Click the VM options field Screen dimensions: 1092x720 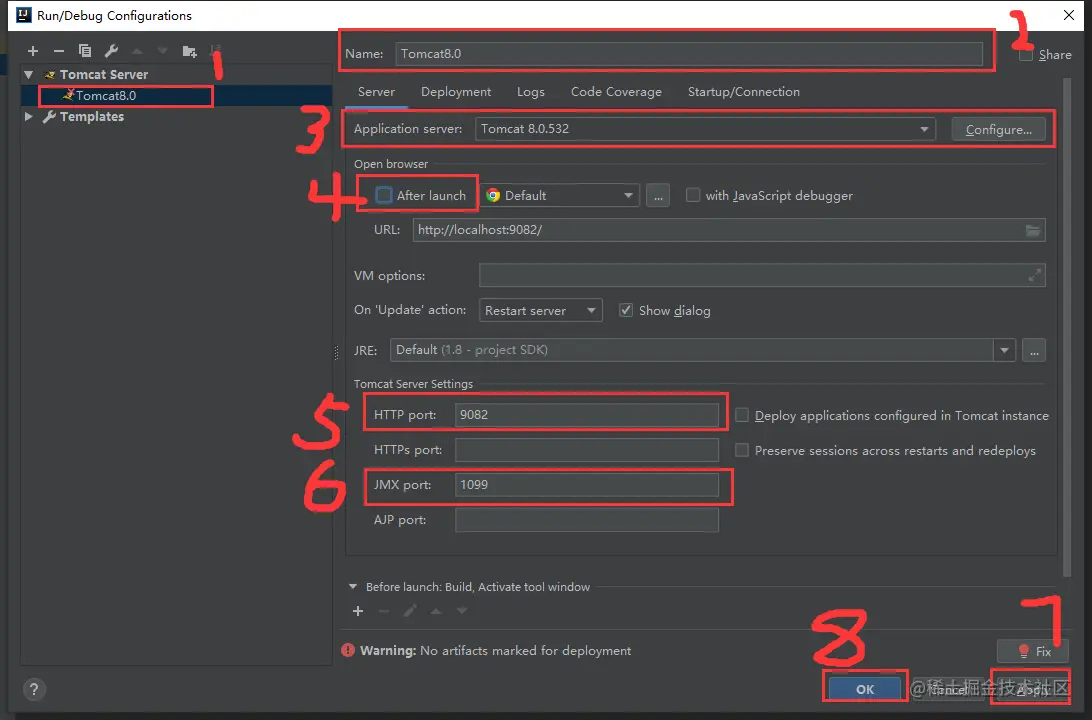pos(762,275)
